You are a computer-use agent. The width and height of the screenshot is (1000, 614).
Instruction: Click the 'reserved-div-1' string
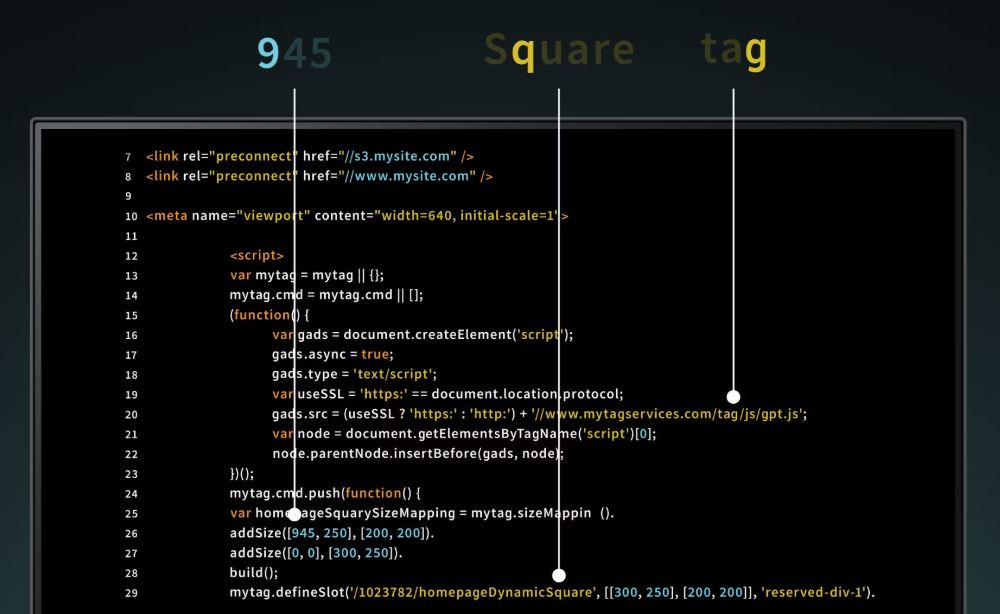pos(816,592)
